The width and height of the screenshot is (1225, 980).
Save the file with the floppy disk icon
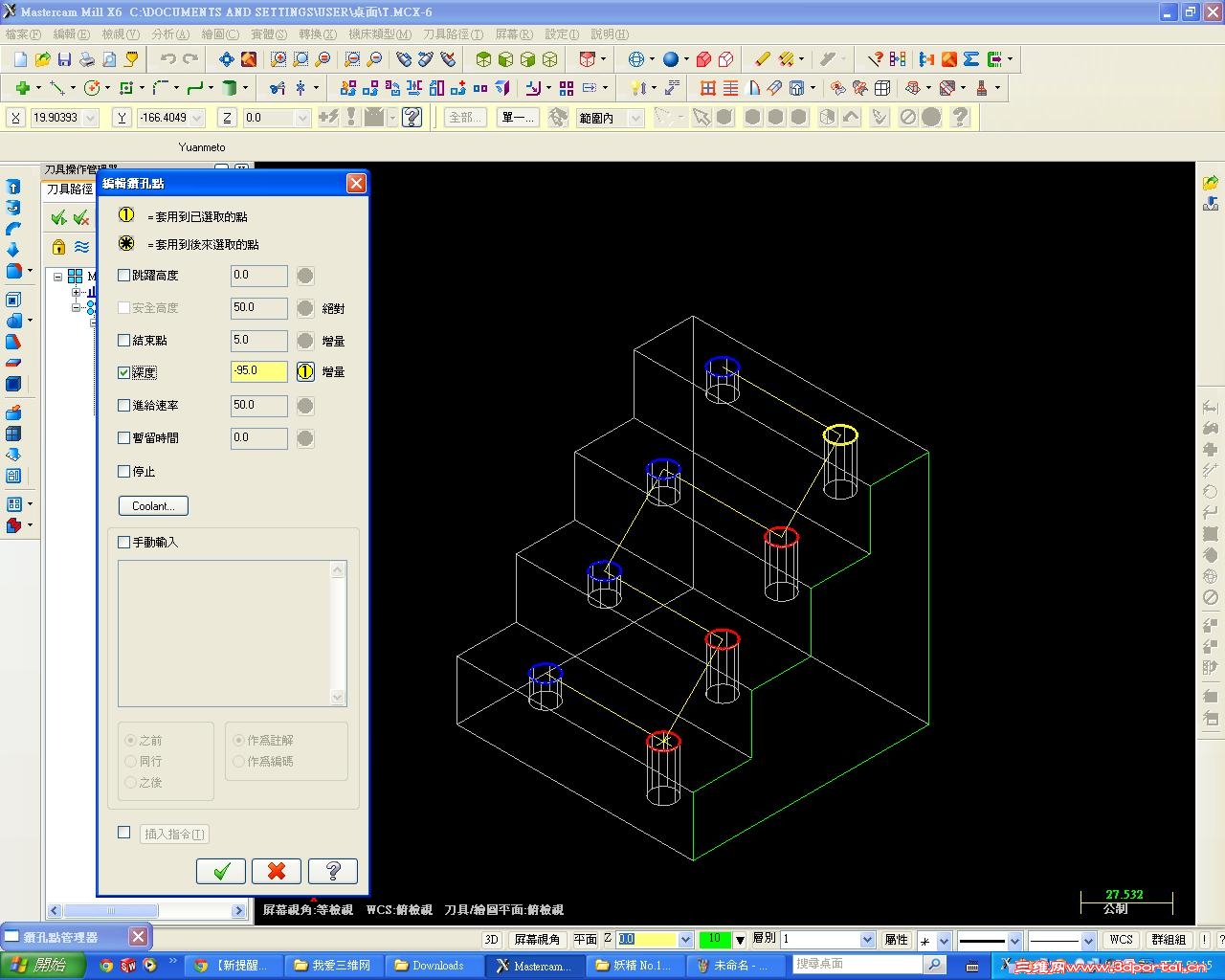[x=64, y=59]
